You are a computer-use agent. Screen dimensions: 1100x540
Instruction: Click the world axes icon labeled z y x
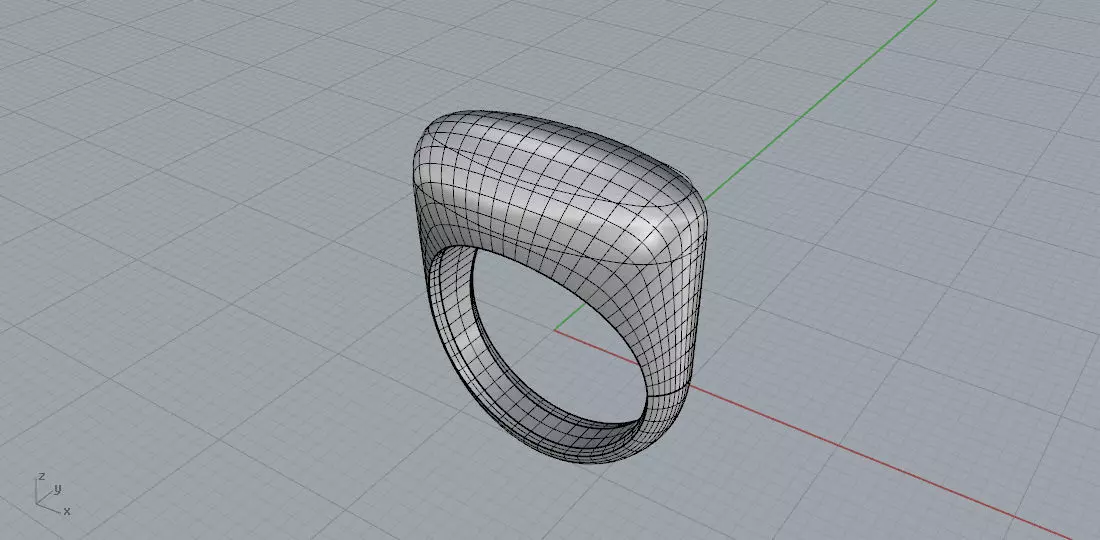click(52, 494)
